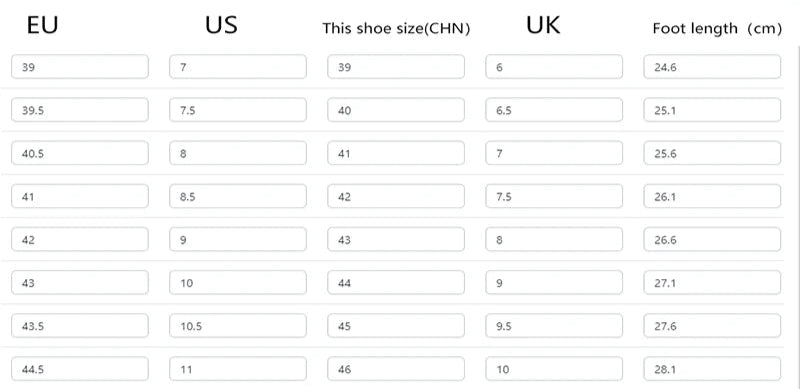Select the EU size field showing 43.5
Viewport: 800px width, 389px height.
click(x=80, y=326)
